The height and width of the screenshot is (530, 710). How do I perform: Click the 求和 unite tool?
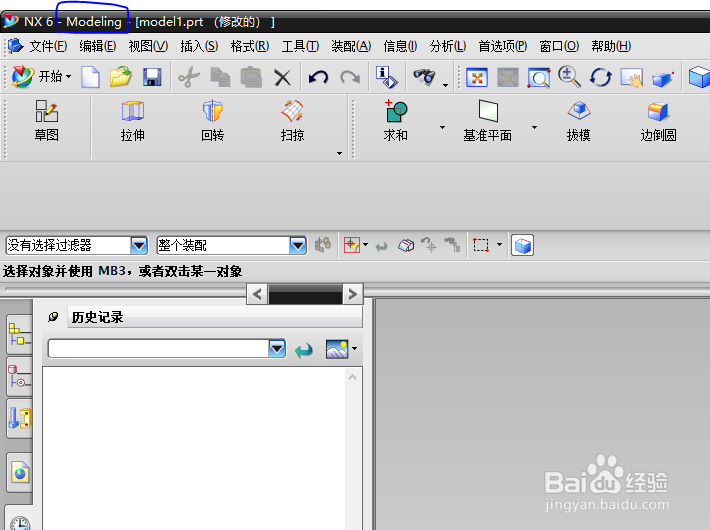396,121
